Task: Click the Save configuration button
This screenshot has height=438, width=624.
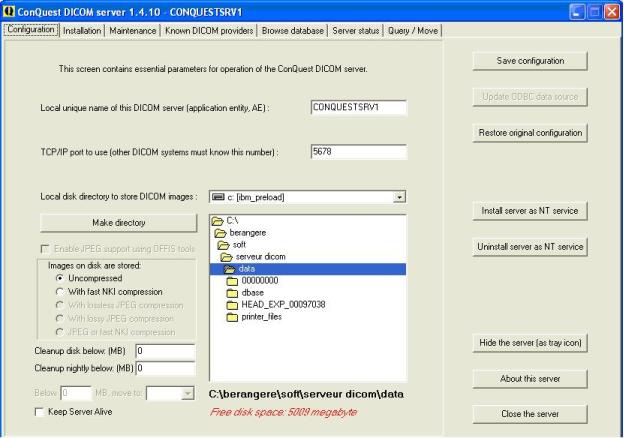Action: pos(530,61)
